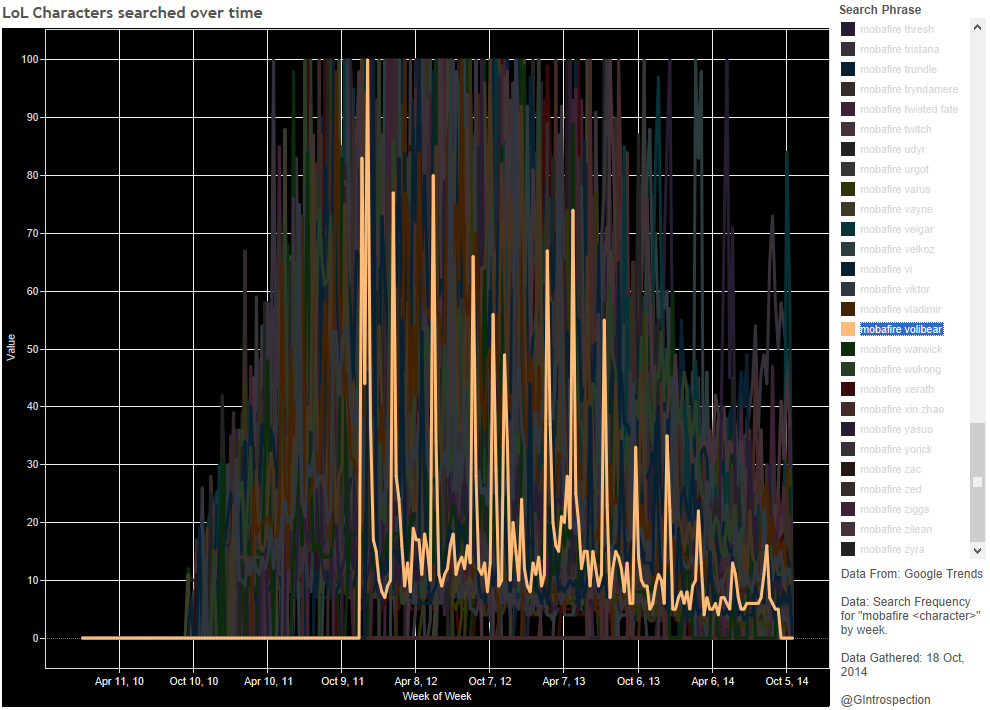
Task: Select the mobafire thresh legend swatch
Action: click(x=848, y=29)
